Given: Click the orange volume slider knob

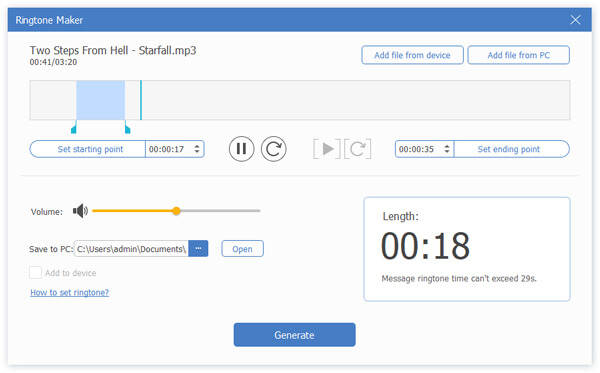Looking at the screenshot, I should 176,211.
